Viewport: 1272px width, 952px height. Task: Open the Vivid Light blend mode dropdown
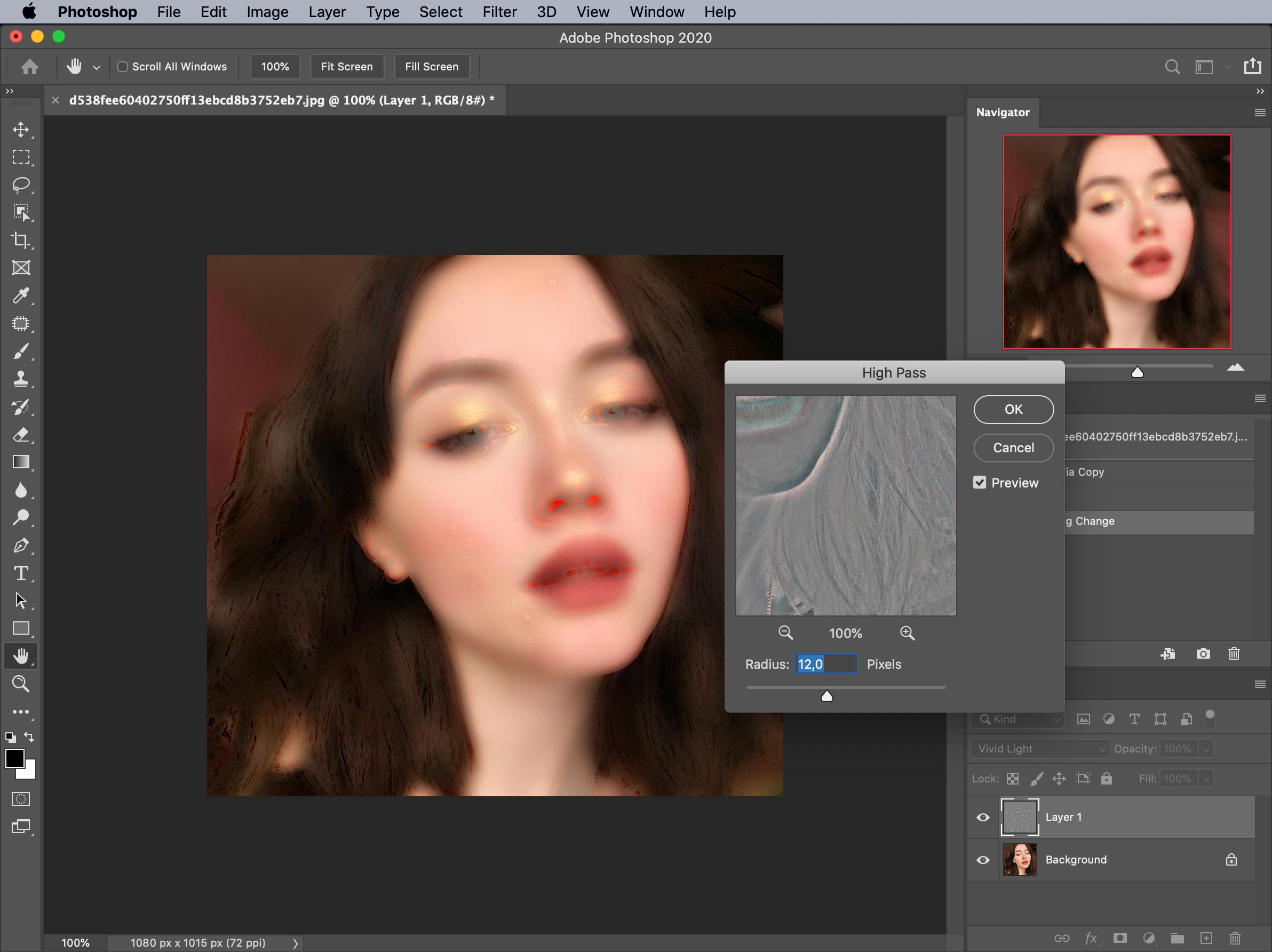1040,748
